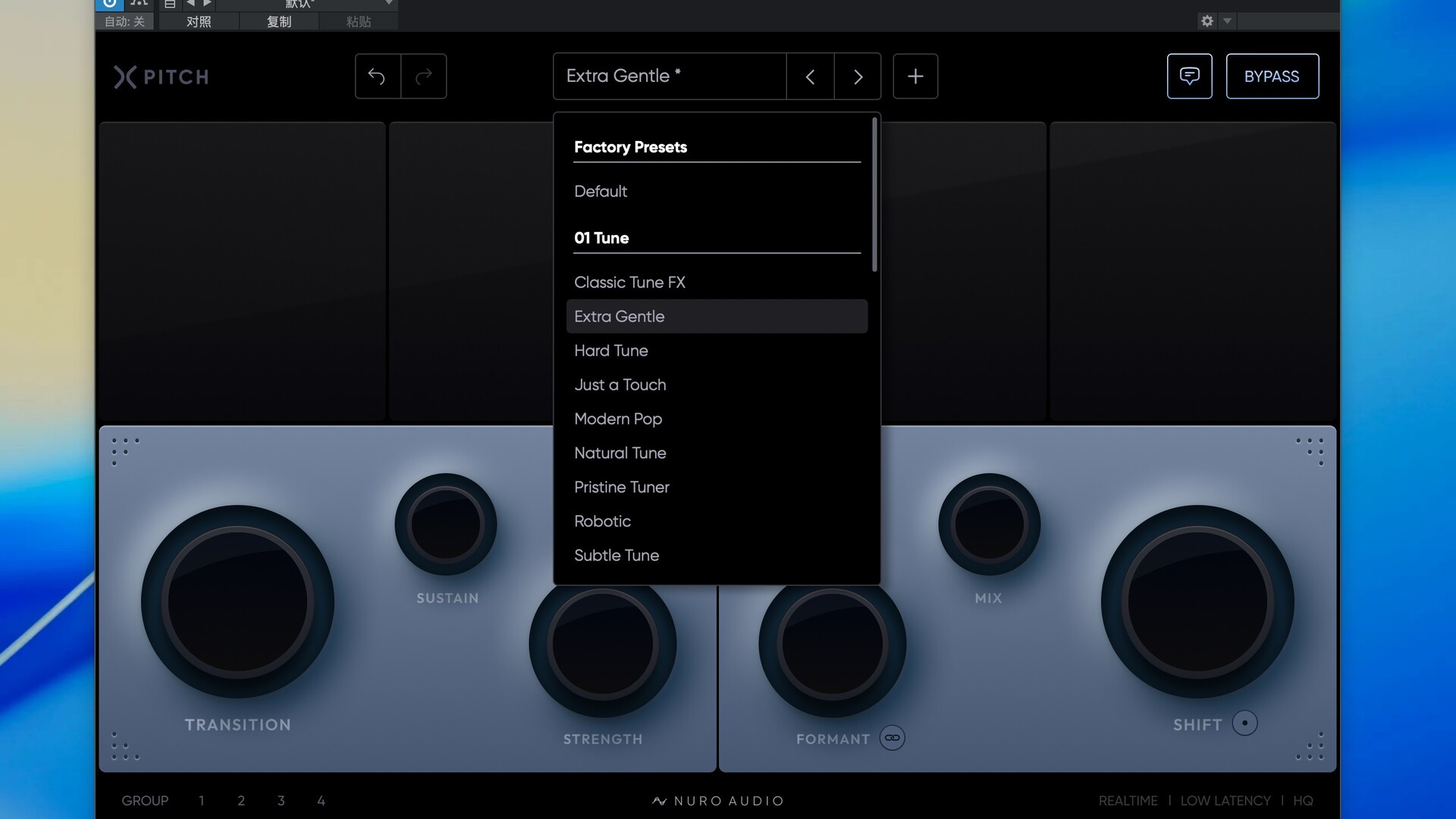The height and width of the screenshot is (819, 1456).
Task: Open the comment/help bubble icon
Action: coord(1189,77)
